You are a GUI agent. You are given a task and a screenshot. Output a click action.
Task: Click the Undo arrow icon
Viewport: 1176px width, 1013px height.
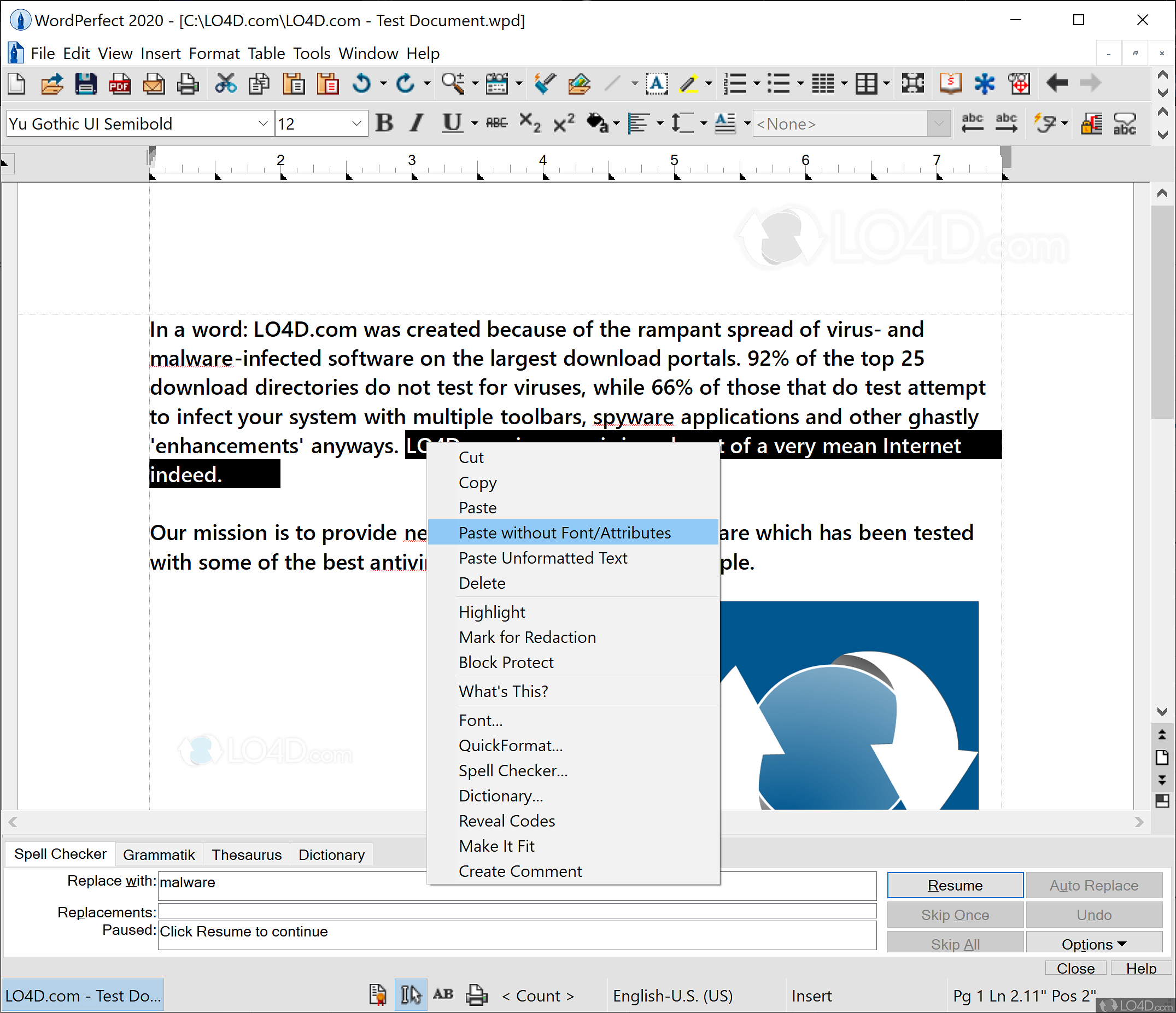[x=361, y=84]
